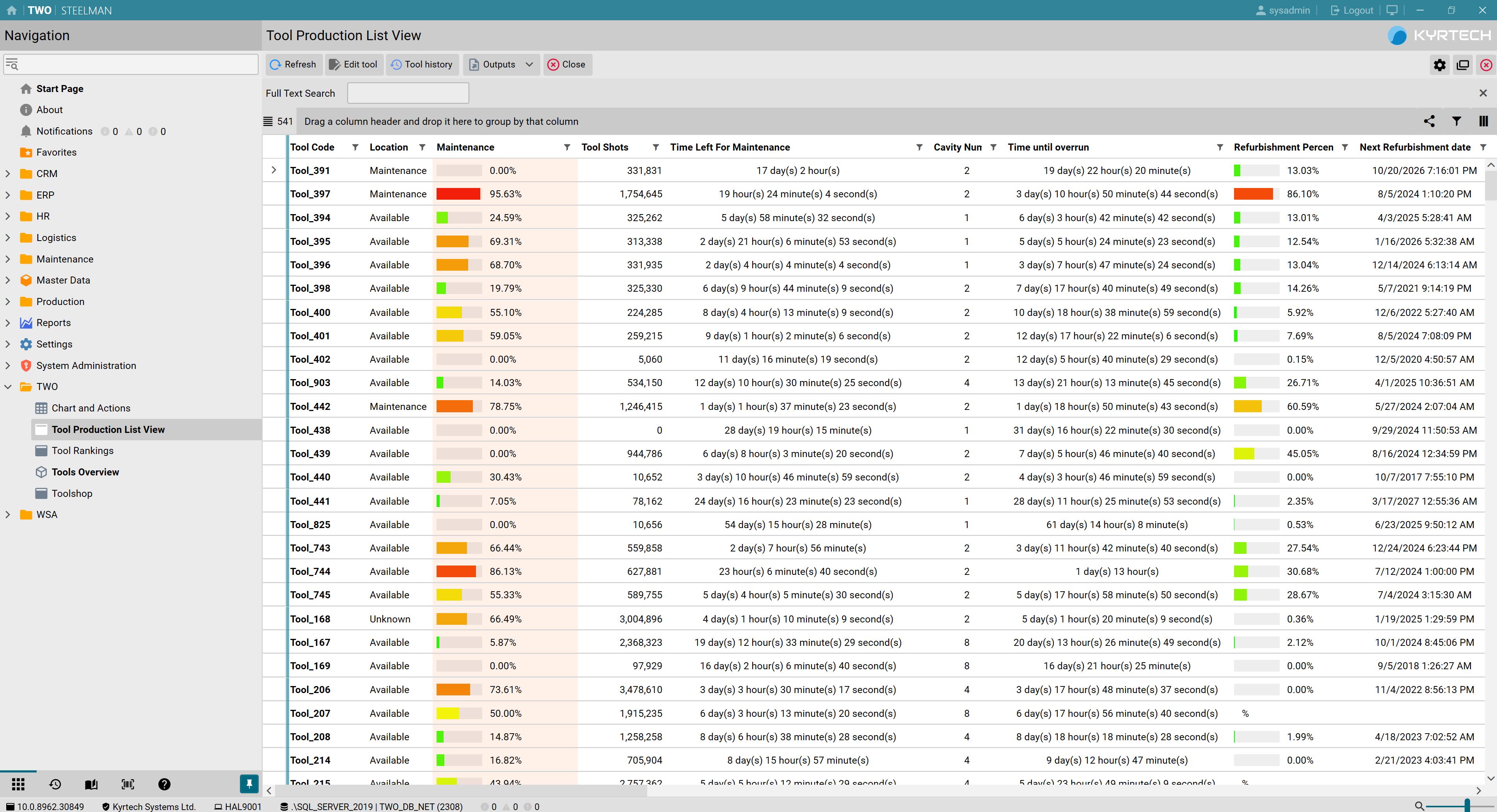Open settings gear in top-right toolbar
This screenshot has width=1497, height=812.
1440,65
